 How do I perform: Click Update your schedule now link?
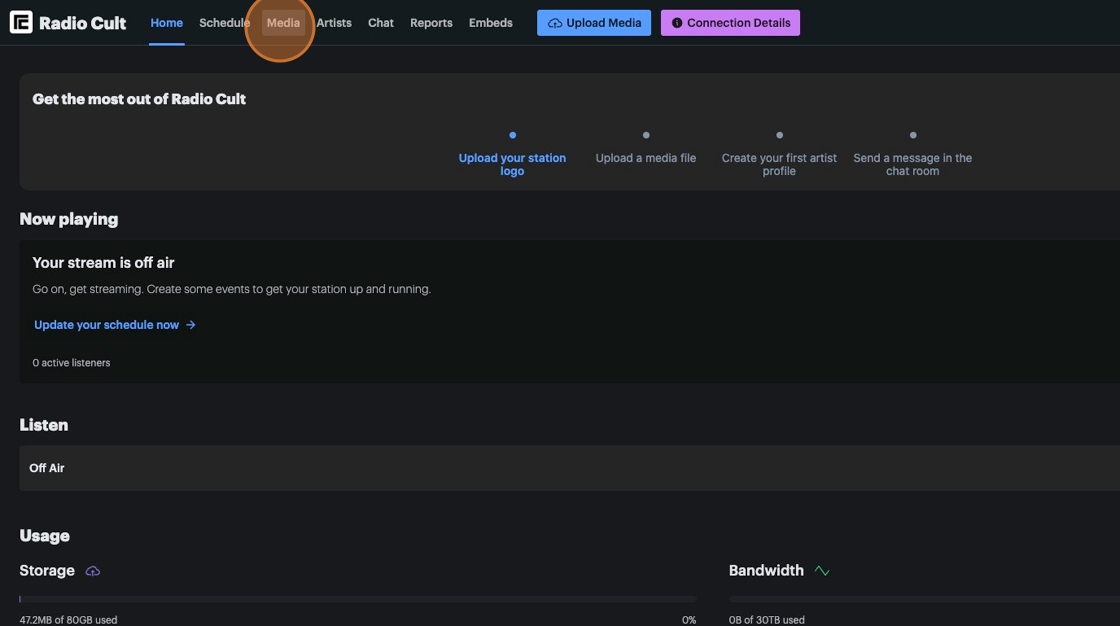pos(114,324)
